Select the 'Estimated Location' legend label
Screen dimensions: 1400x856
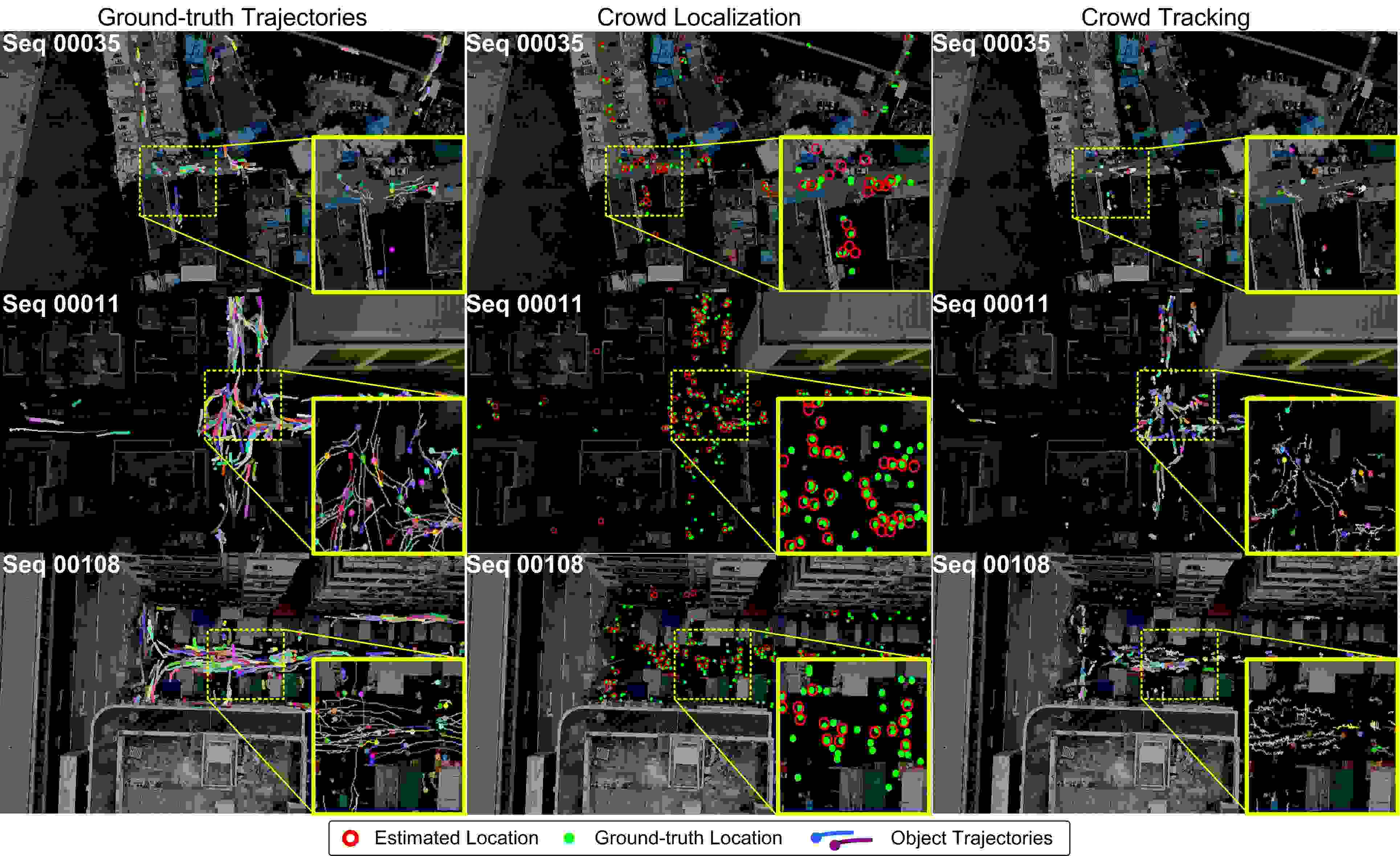coord(456,838)
